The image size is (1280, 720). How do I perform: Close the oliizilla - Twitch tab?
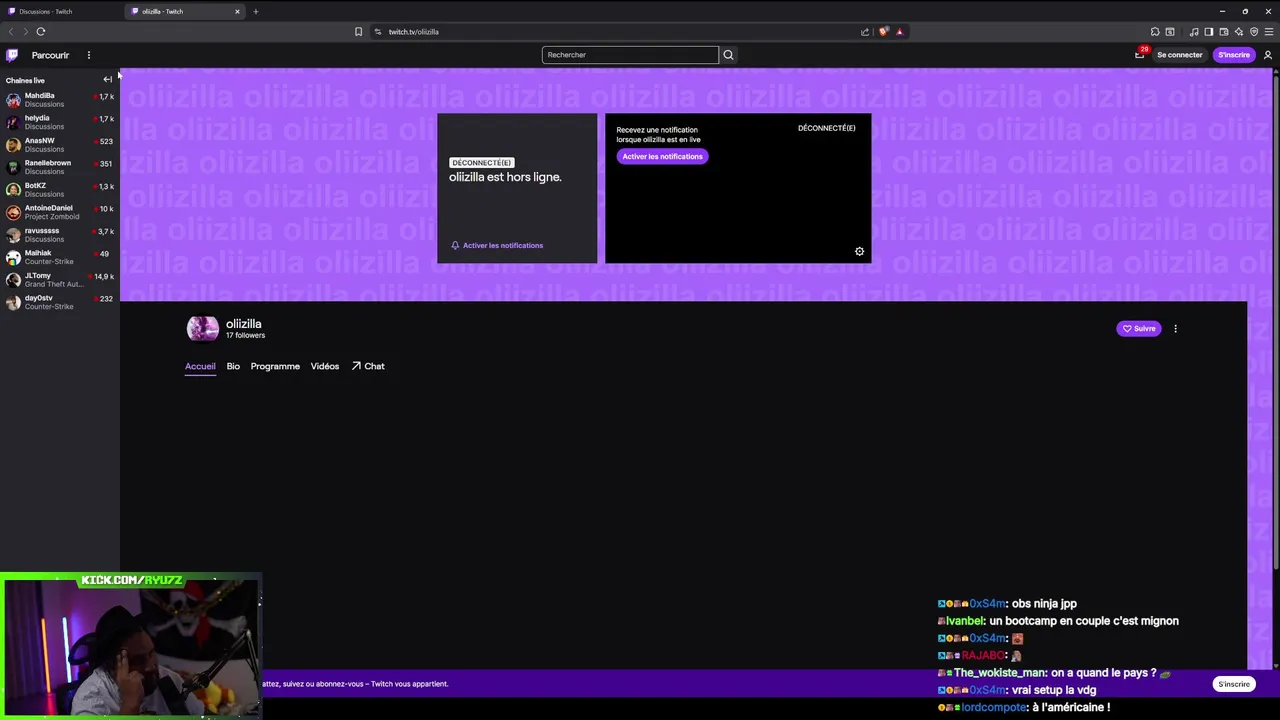(x=237, y=11)
